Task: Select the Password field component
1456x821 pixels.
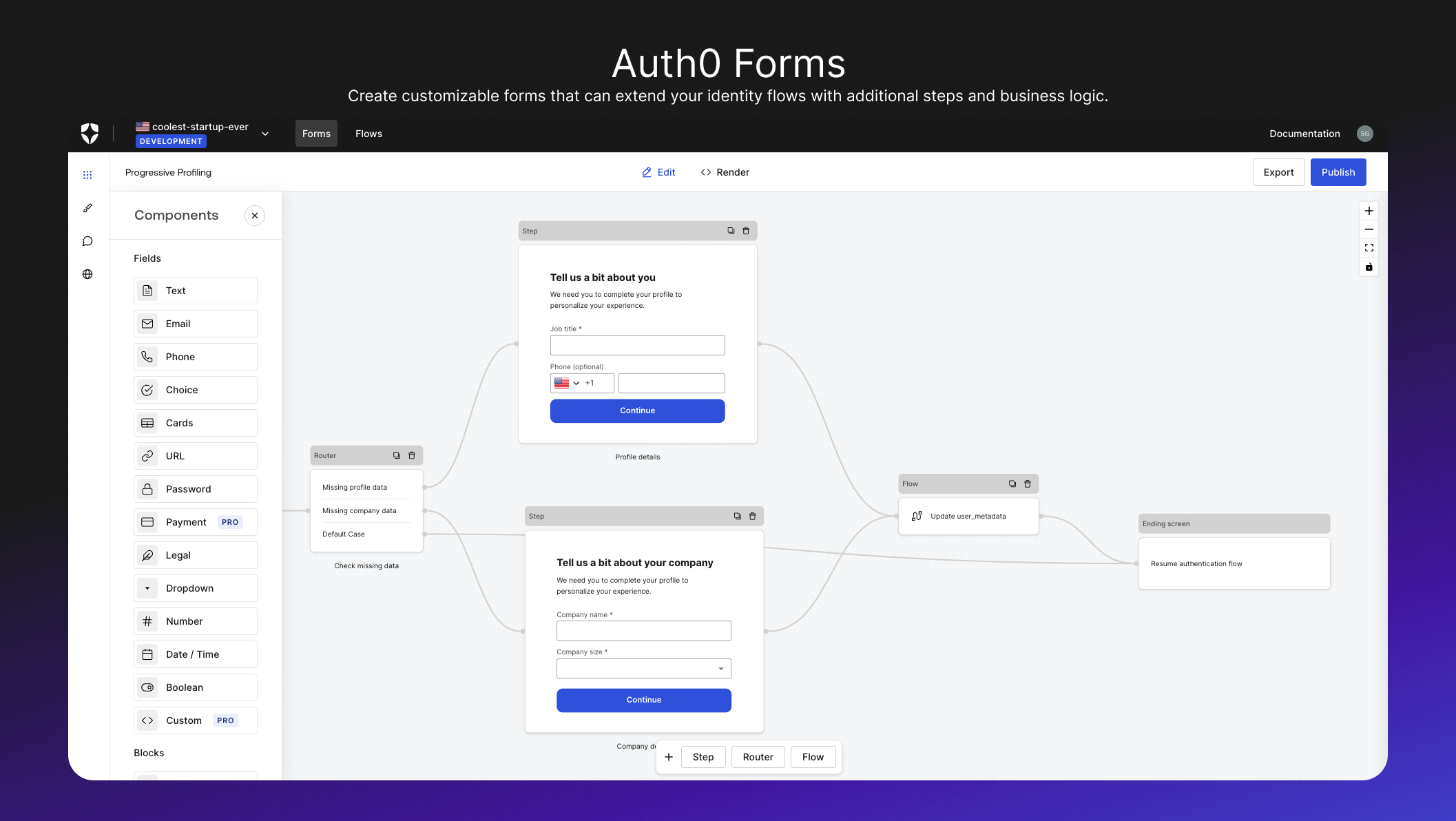Action: pos(196,489)
